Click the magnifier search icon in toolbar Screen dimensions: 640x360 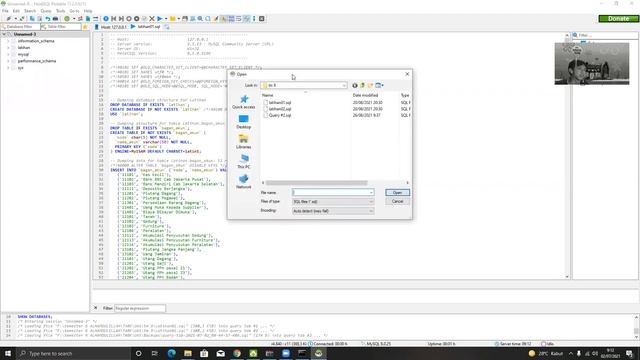pos(200,19)
